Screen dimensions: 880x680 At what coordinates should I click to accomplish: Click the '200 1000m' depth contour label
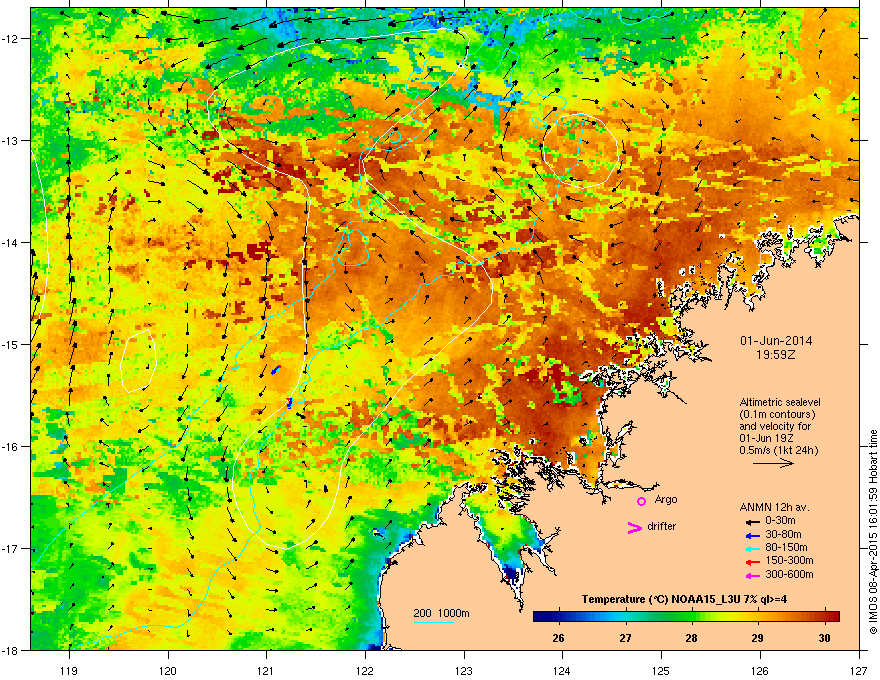[441, 613]
